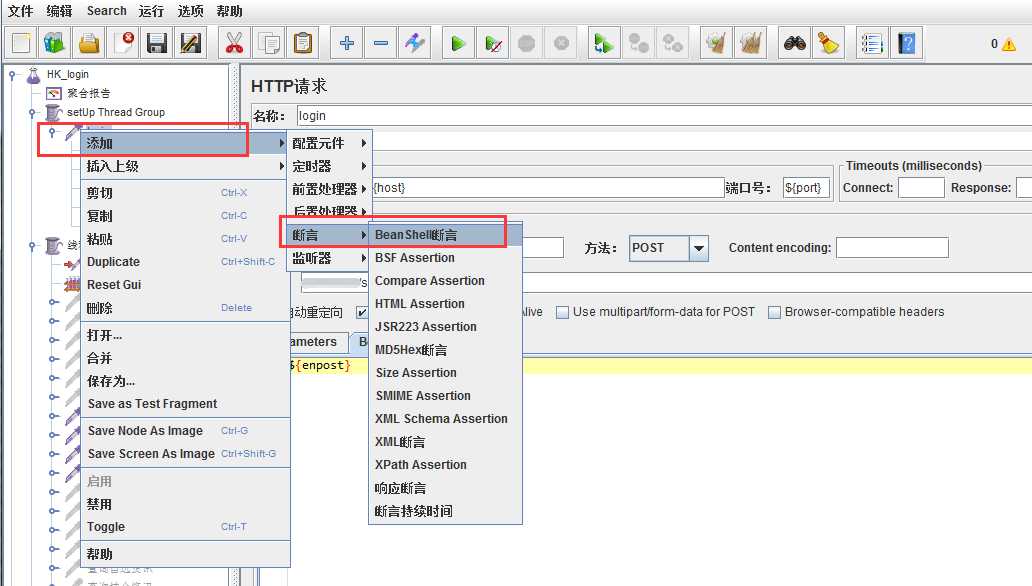Click the Remote Start All icon
The width and height of the screenshot is (1032, 586).
[604, 43]
